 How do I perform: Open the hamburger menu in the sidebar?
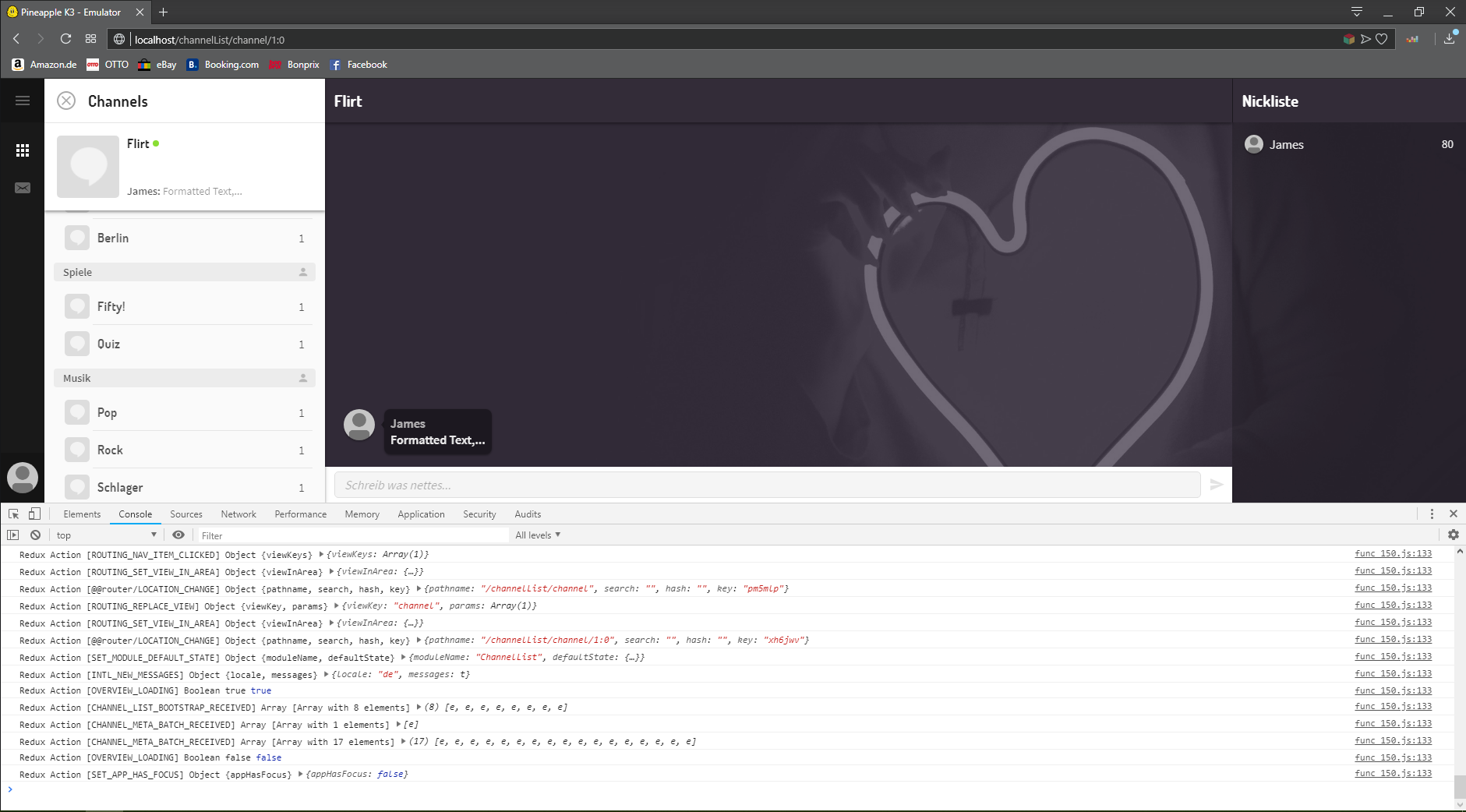click(23, 101)
